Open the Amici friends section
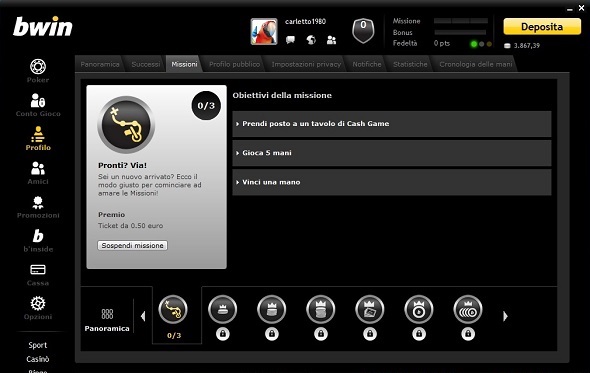Image resolution: width=590 pixels, height=373 pixels. point(38,172)
